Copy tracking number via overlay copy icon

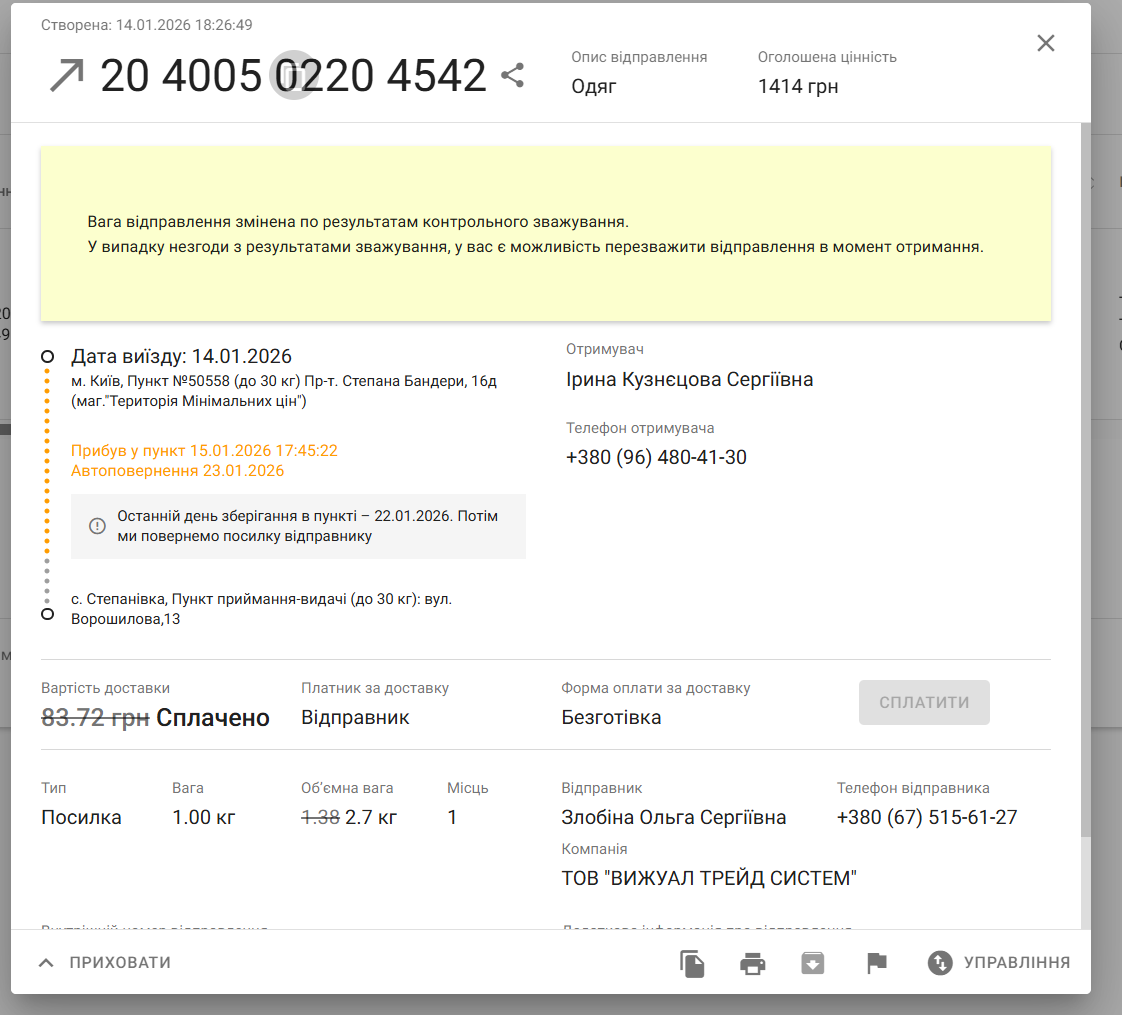(x=293, y=75)
